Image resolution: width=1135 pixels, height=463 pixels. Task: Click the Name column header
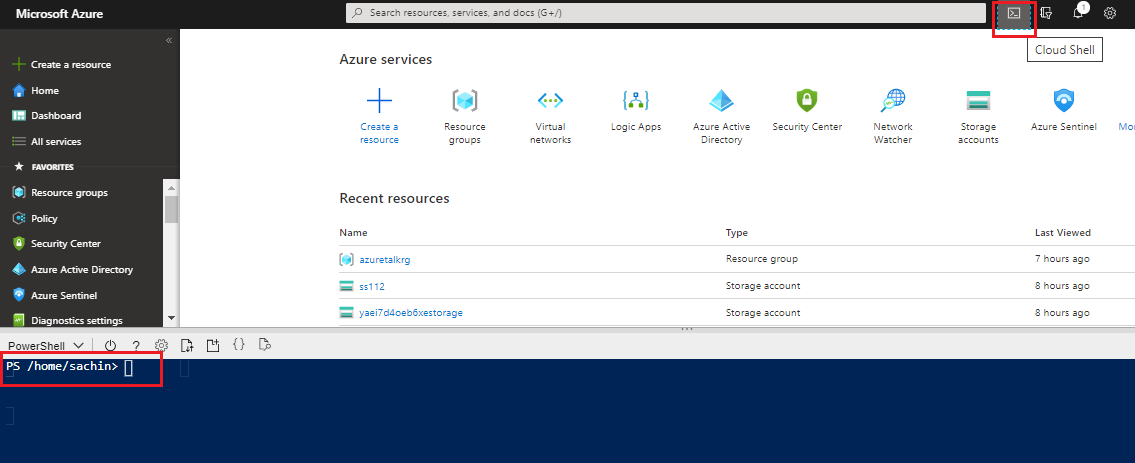click(x=353, y=233)
